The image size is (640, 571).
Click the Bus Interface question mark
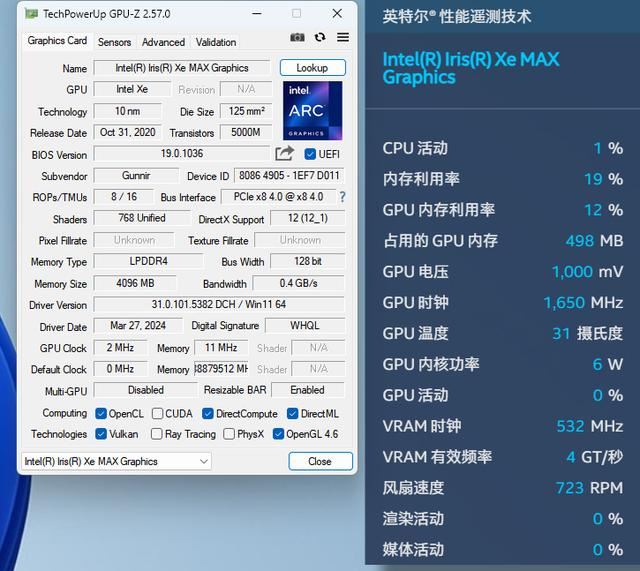pyautogui.click(x=342, y=197)
